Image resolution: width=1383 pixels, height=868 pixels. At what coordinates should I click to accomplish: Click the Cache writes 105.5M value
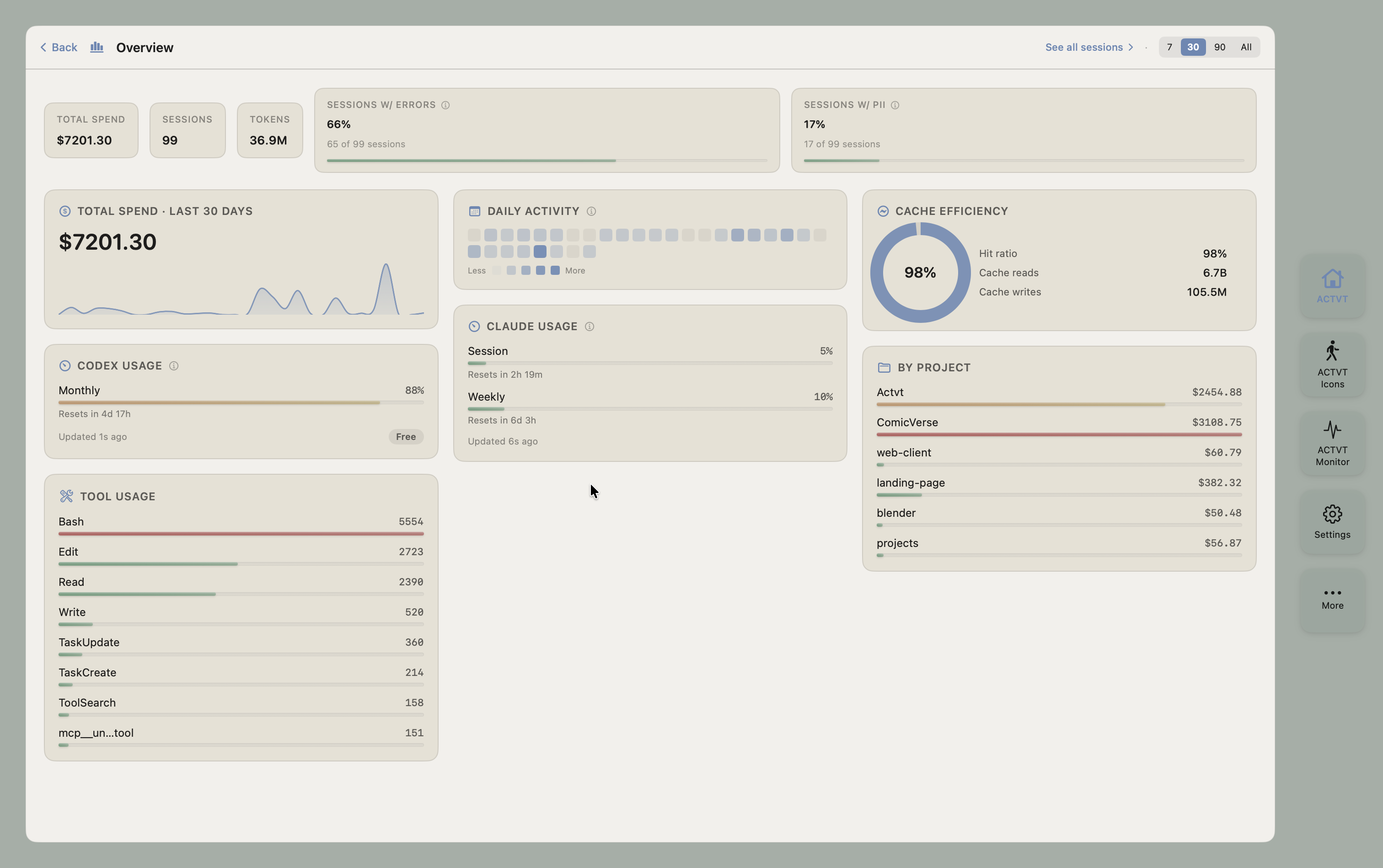point(1206,292)
